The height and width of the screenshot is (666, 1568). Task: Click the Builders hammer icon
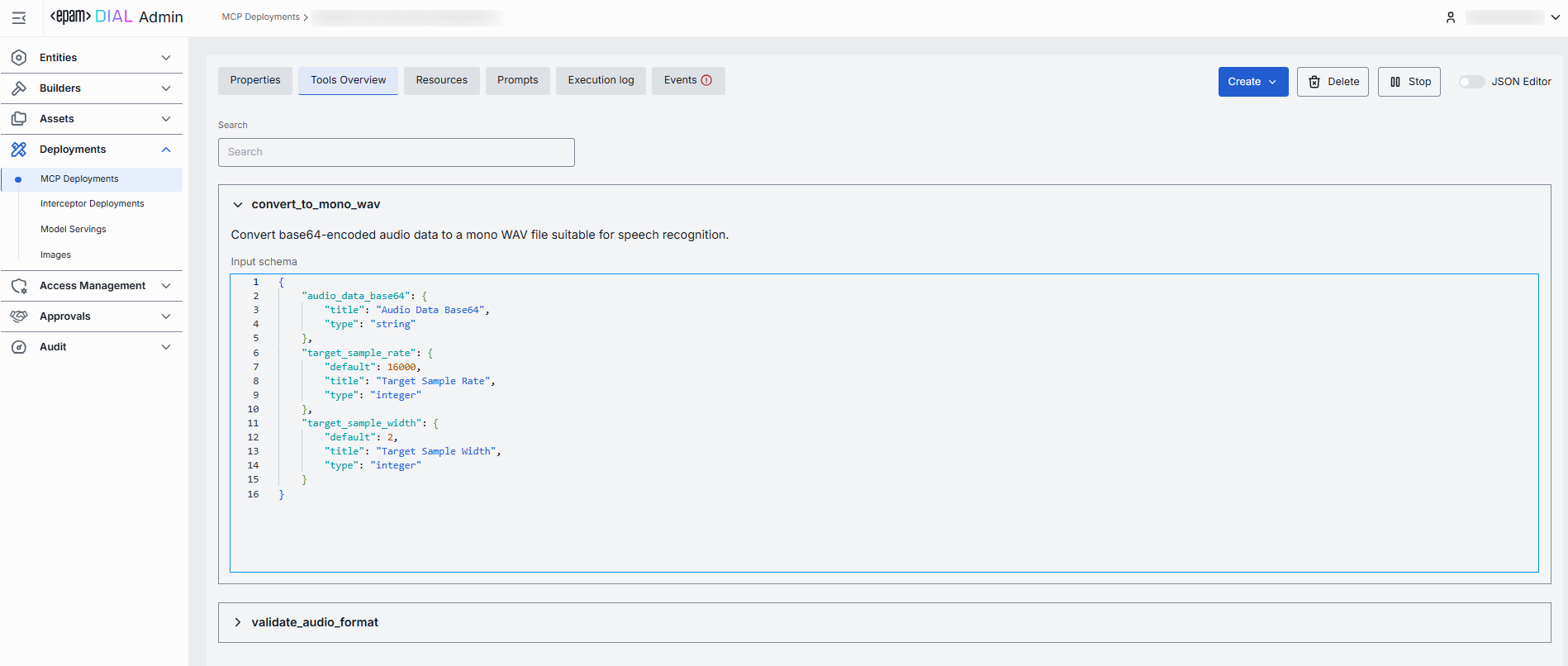point(19,88)
